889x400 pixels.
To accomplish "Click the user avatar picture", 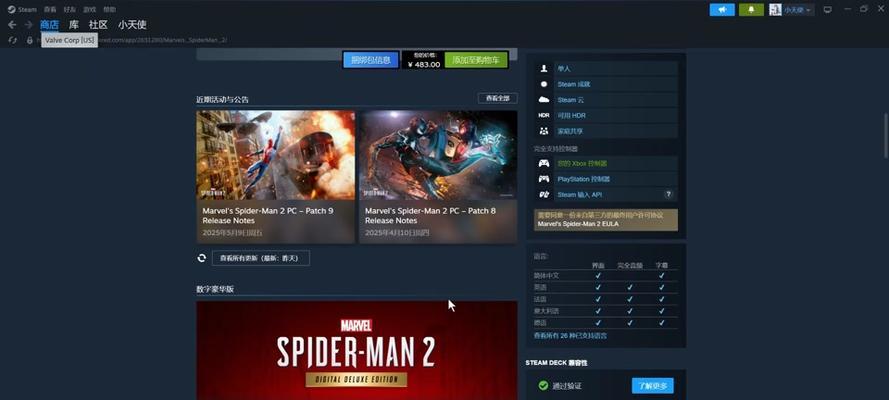I will coord(775,10).
